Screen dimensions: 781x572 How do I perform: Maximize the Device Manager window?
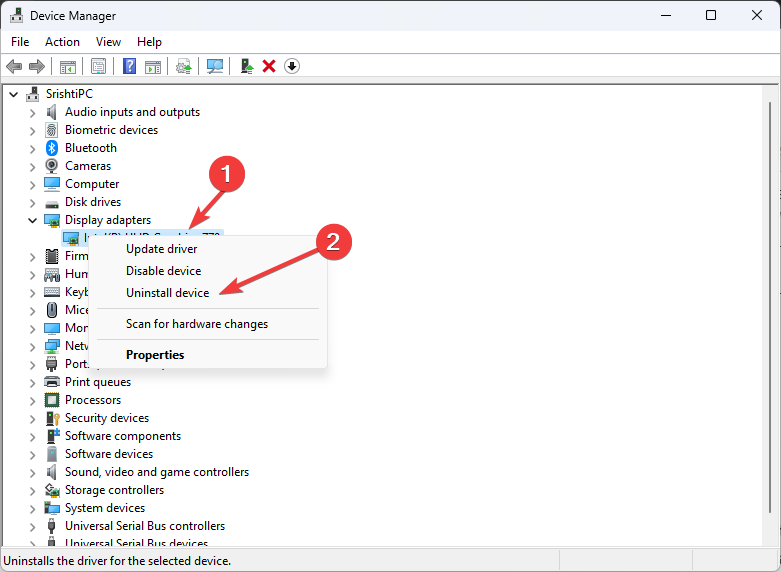[711, 15]
